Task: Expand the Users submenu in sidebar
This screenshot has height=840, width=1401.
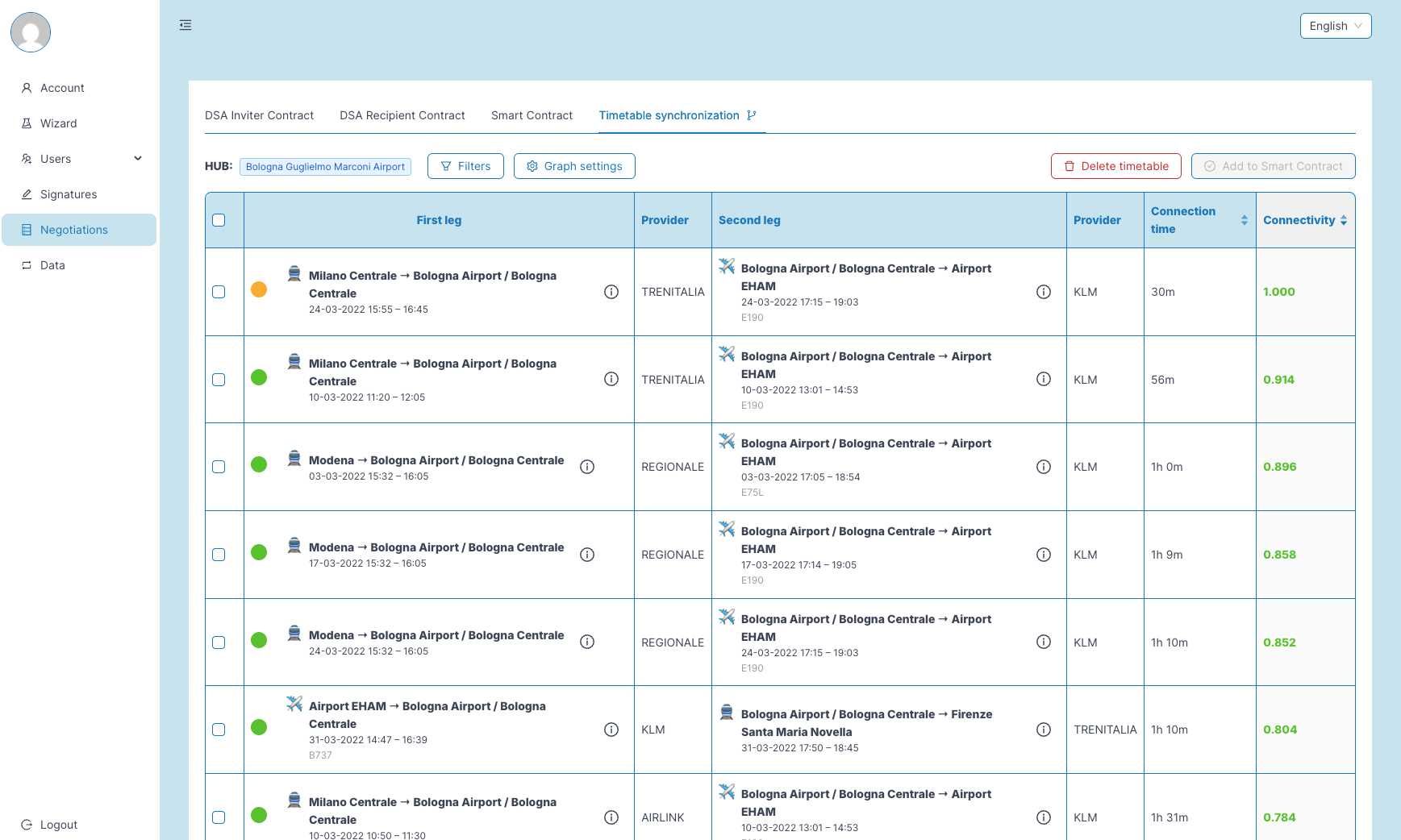Action: 138,159
